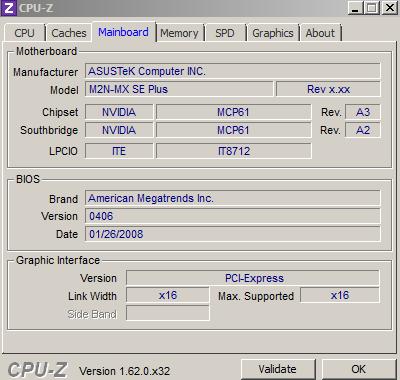Click the Chipset MCP61 field
This screenshot has height=380, width=400.
click(x=233, y=112)
